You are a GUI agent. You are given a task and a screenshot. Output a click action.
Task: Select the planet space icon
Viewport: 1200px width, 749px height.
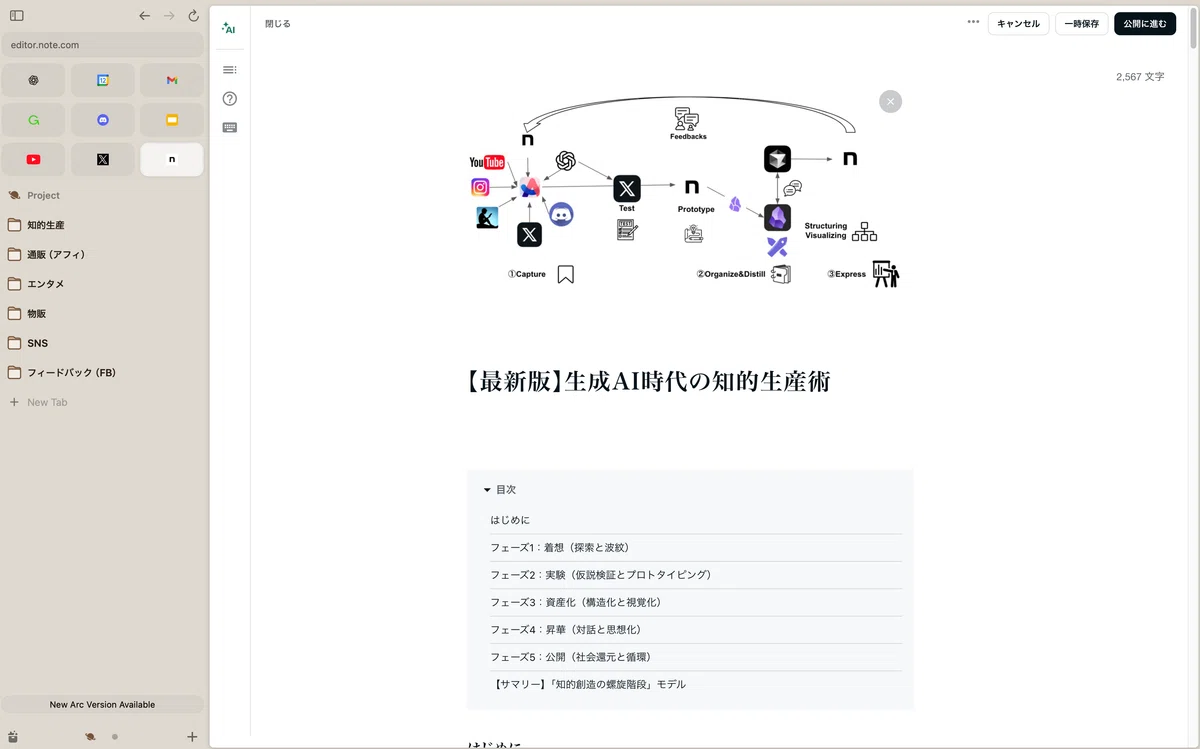coord(90,737)
